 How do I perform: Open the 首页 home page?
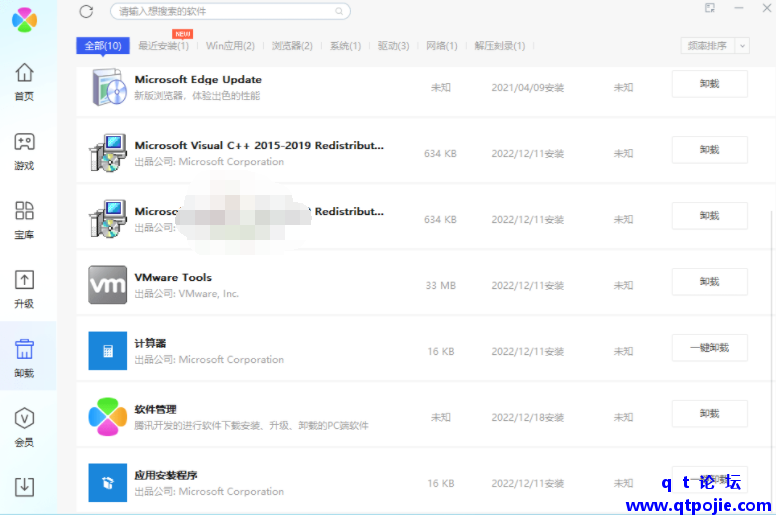[24, 82]
